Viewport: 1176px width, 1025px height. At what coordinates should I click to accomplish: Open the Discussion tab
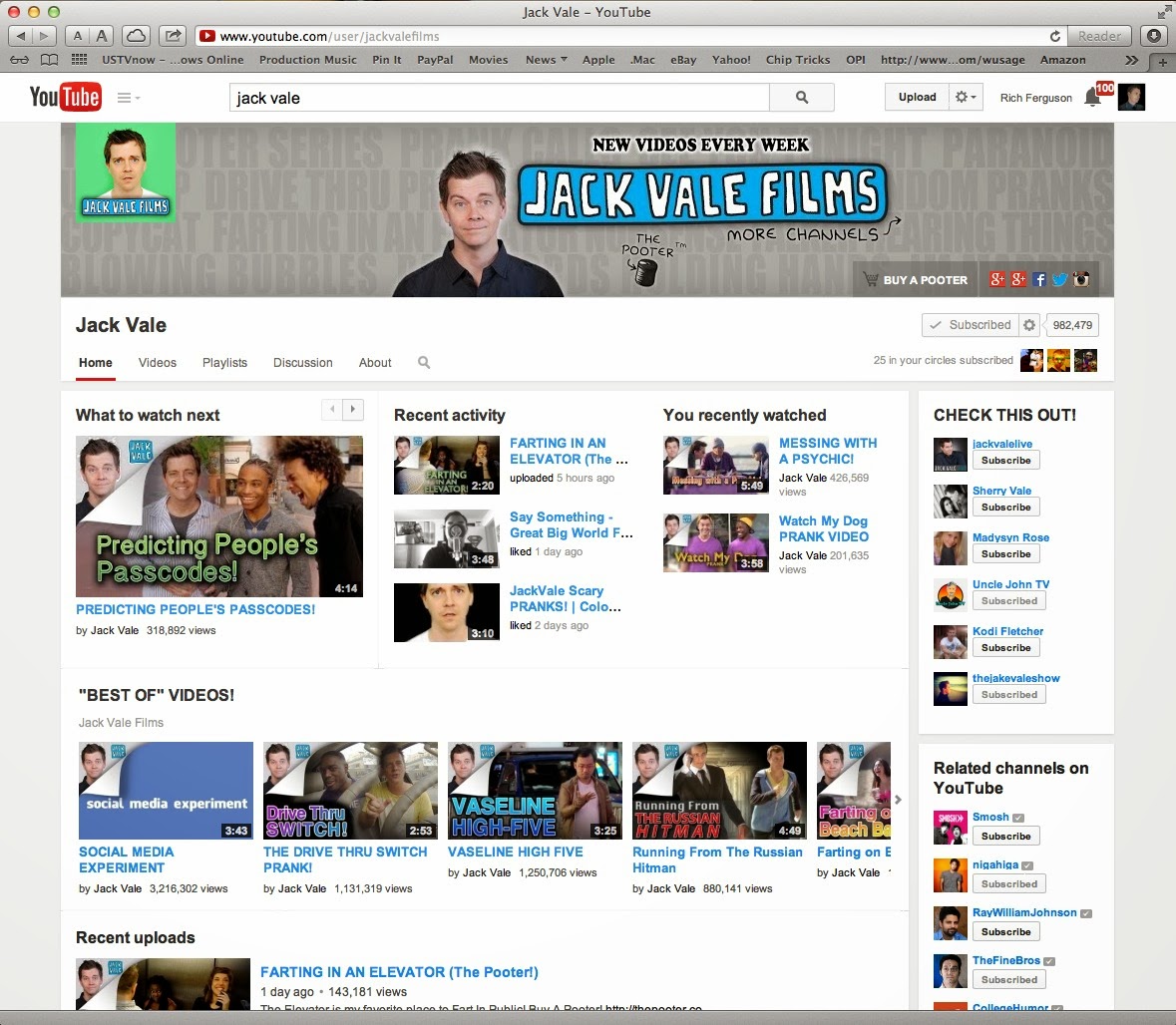[x=303, y=363]
